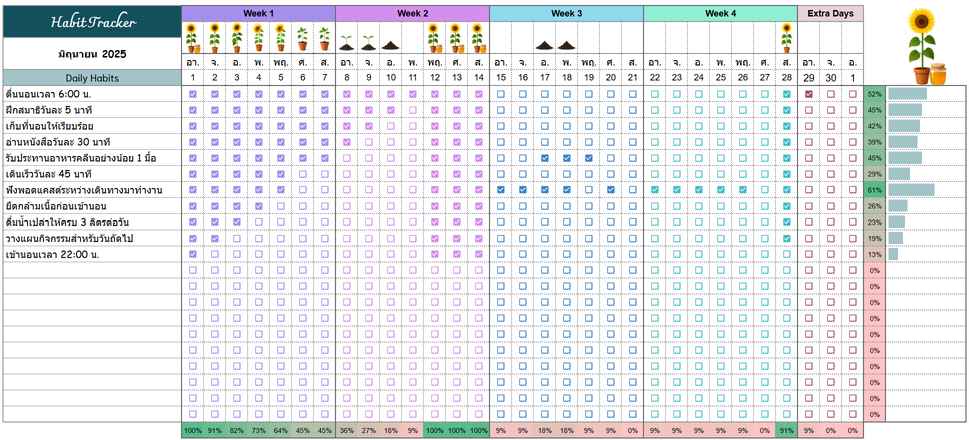Click the Week 3 header
The image size is (969, 440).
click(x=566, y=14)
